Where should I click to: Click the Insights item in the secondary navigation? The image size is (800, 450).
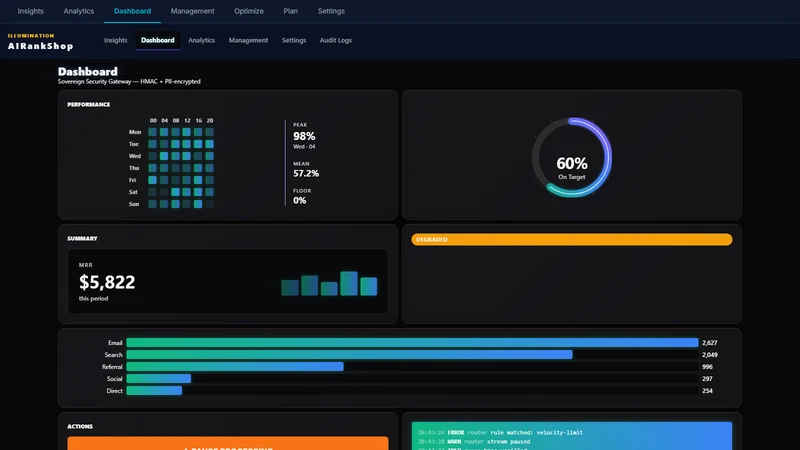click(115, 40)
